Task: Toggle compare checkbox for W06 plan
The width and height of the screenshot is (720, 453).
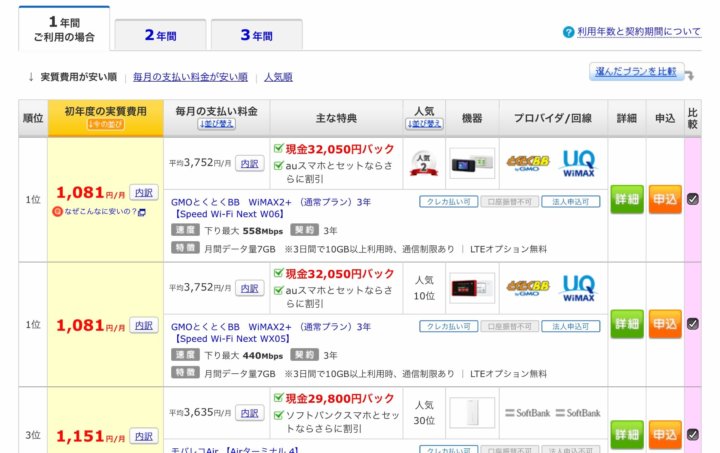Action: coord(692,199)
